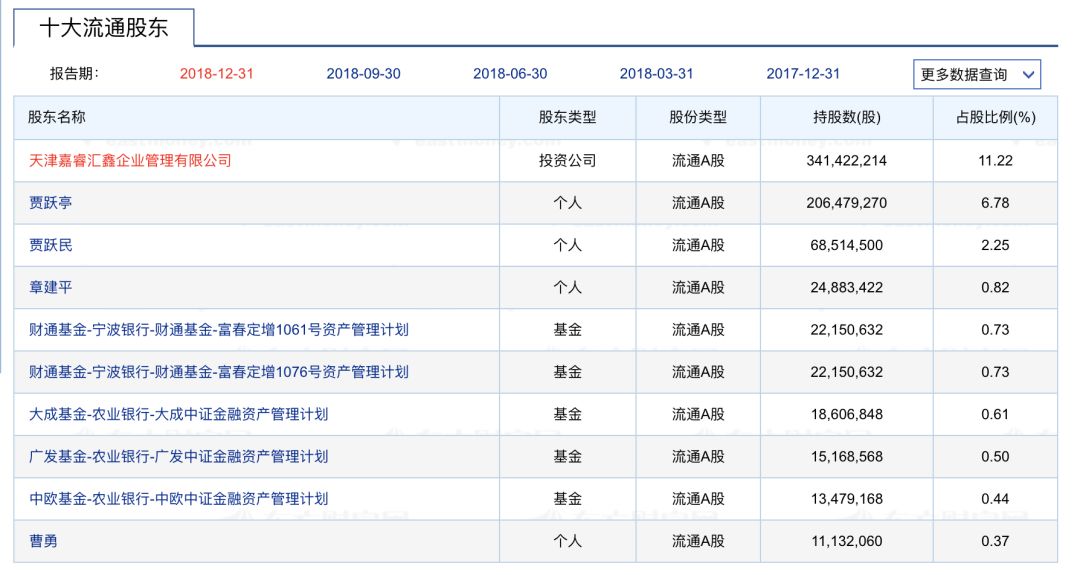Select percentage value 11.22

coord(995,160)
